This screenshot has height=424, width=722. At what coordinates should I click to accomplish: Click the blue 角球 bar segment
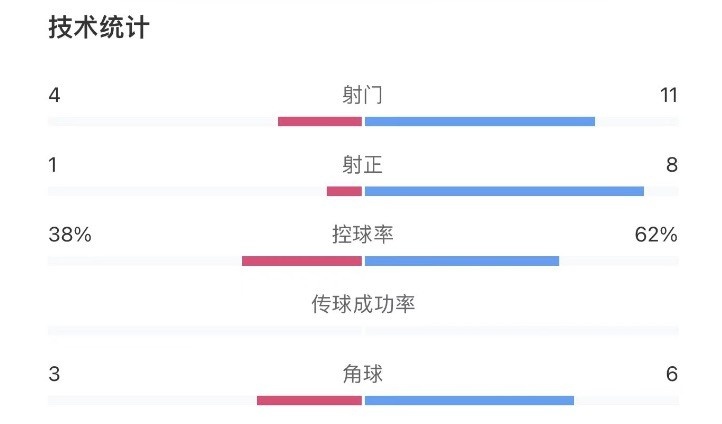[x=469, y=401]
